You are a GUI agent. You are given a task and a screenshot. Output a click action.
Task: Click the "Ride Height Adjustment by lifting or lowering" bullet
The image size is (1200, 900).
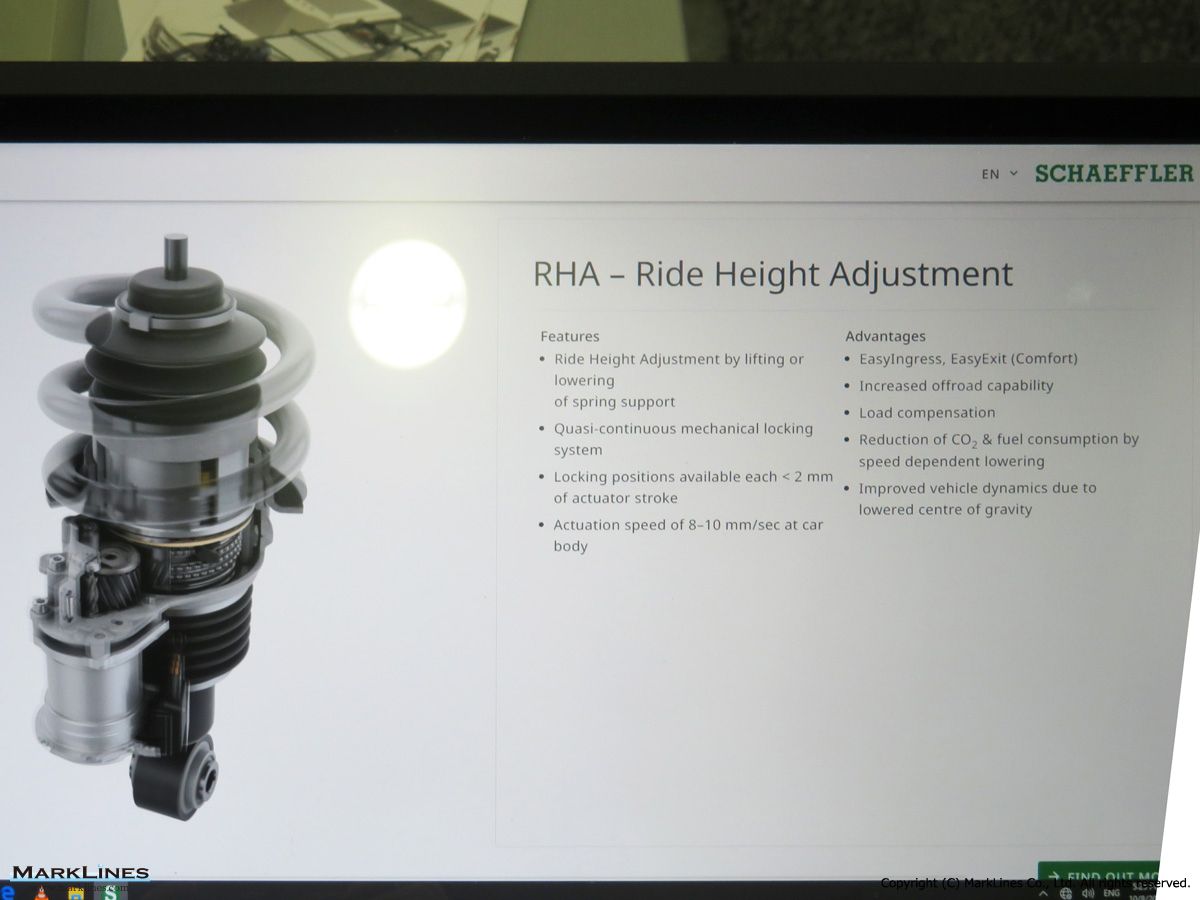[679, 380]
